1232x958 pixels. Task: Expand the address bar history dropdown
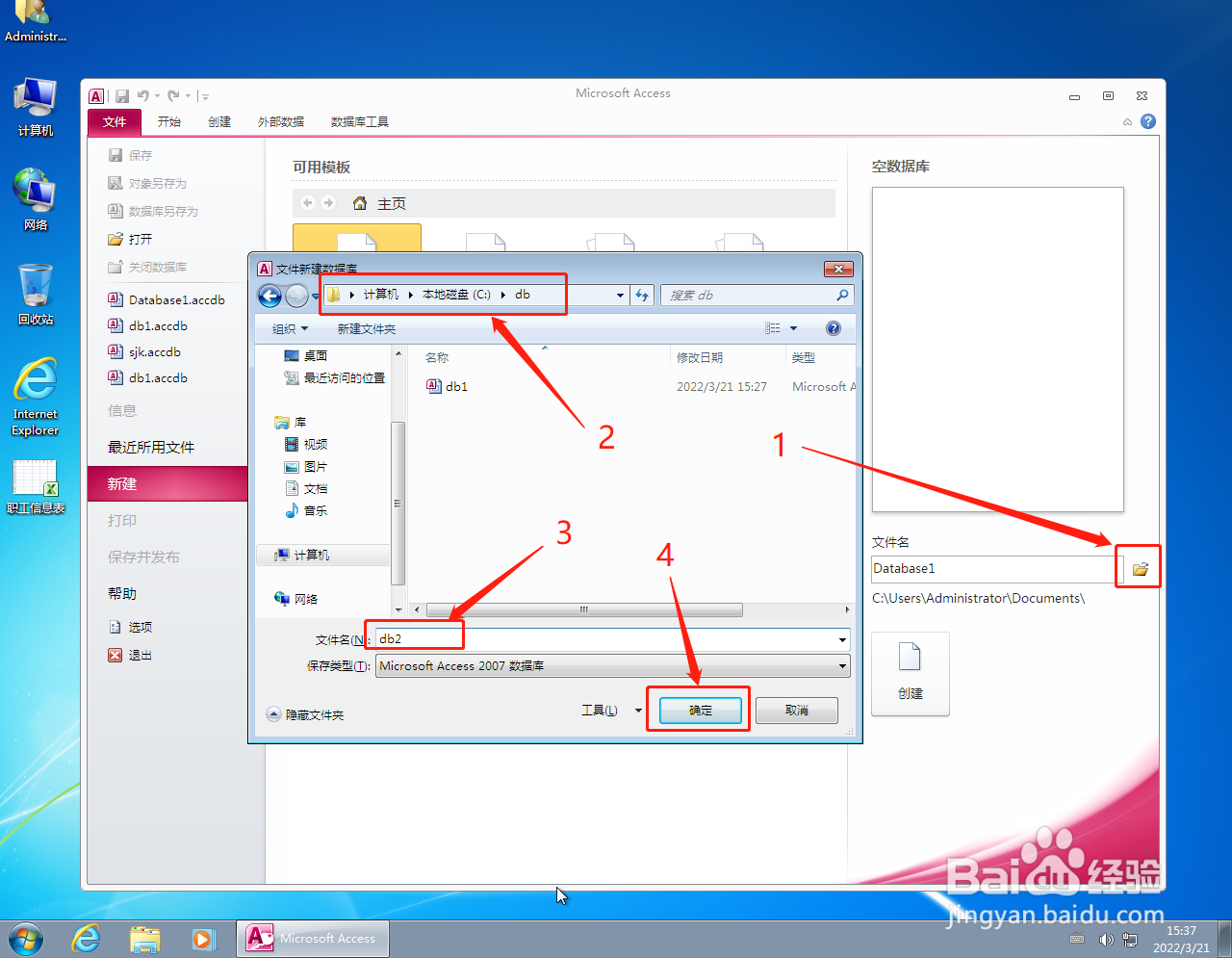point(620,296)
